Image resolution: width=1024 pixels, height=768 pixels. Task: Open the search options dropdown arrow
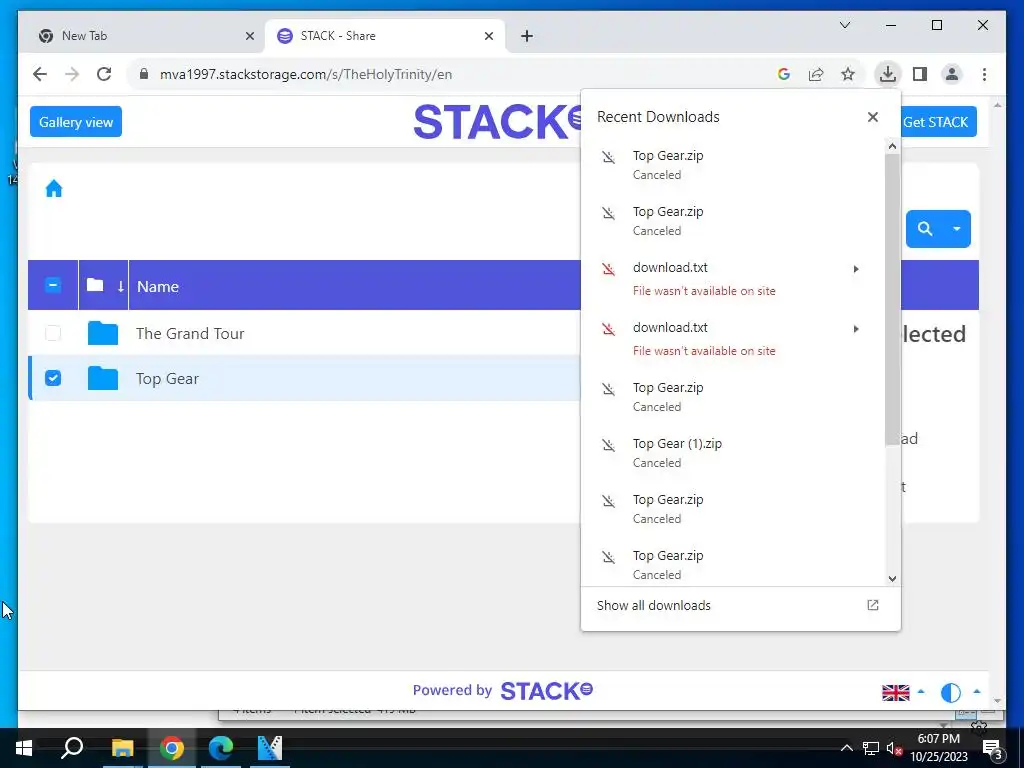click(x=957, y=229)
